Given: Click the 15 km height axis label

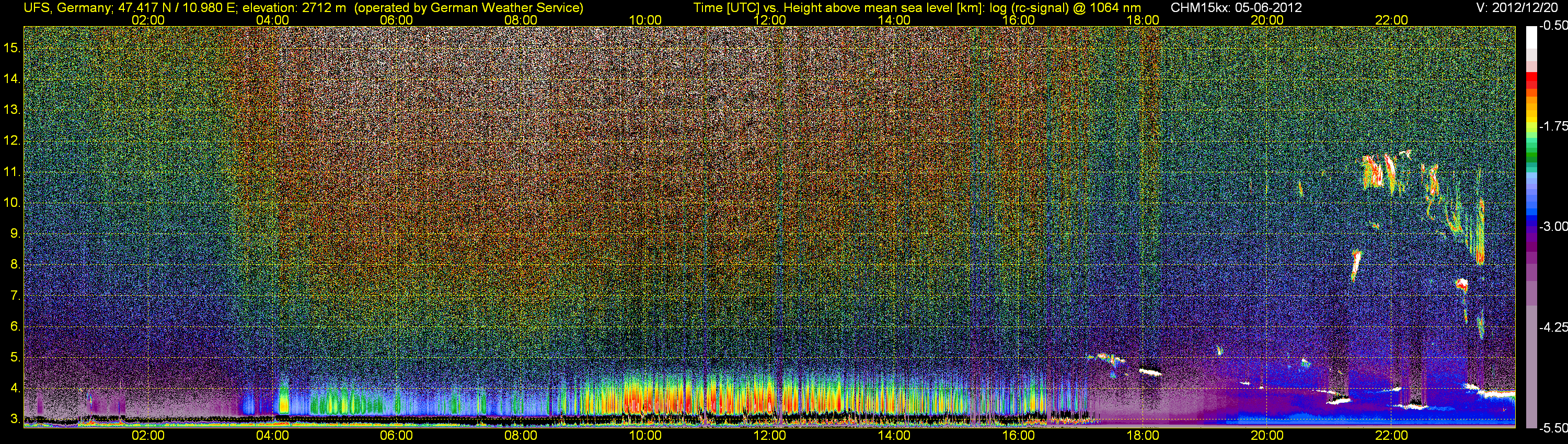Looking at the screenshot, I should 11,48.
